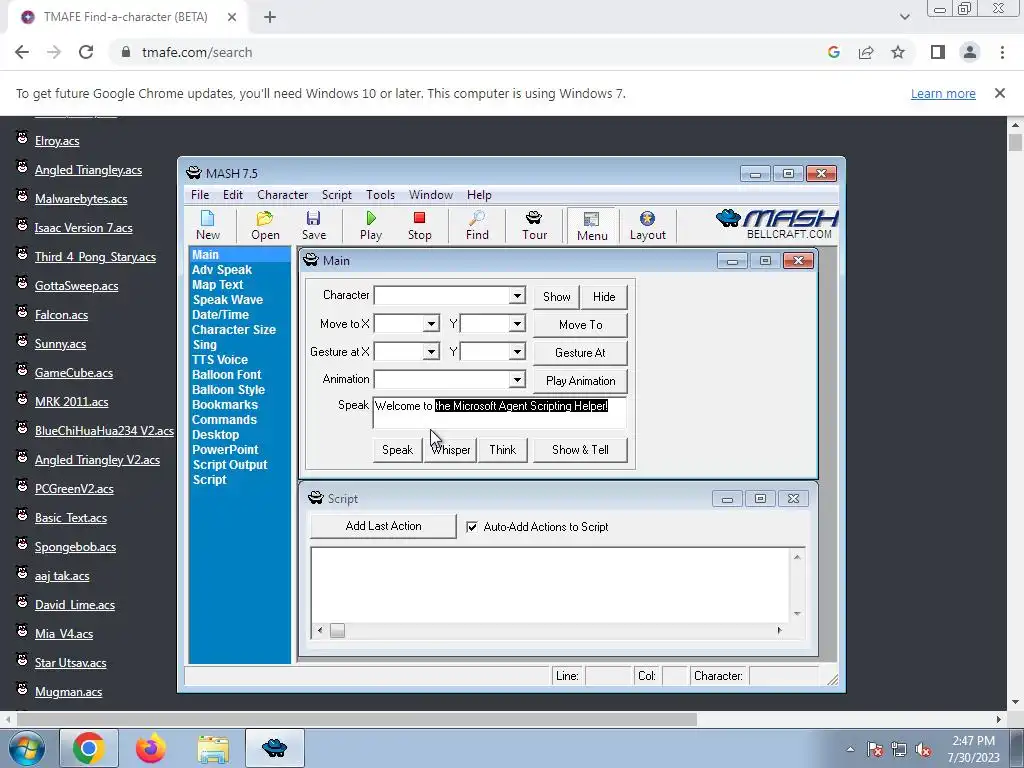Select Adv Speak in the sidebar
The image size is (1024, 768).
(x=222, y=270)
